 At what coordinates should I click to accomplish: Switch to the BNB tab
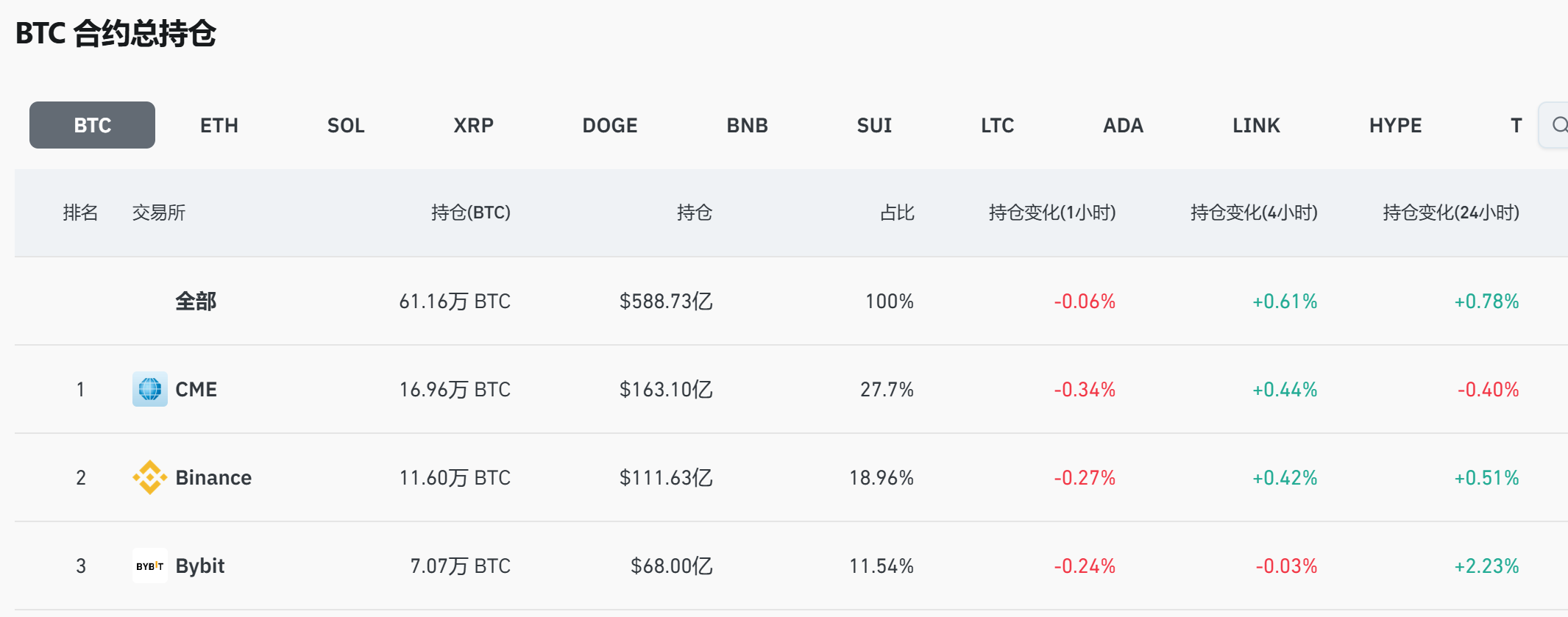click(748, 125)
